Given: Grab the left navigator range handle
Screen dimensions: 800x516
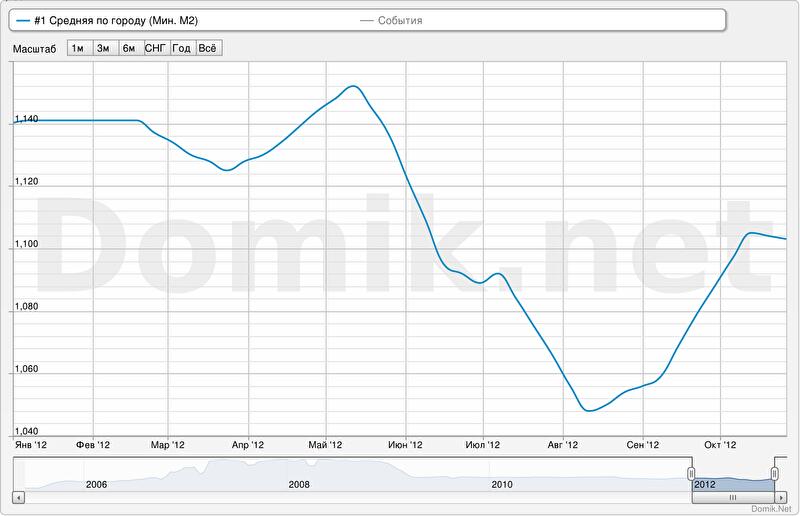Looking at the screenshot, I should tap(690, 473).
